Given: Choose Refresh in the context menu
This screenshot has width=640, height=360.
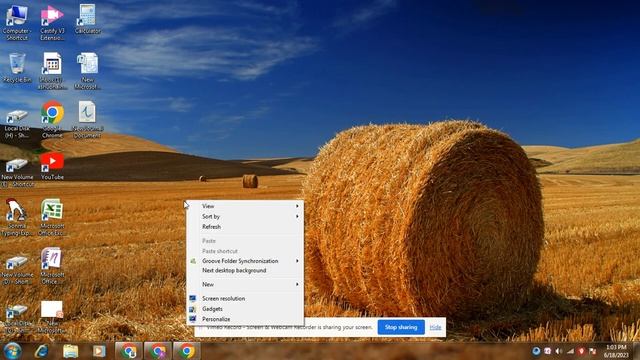Looking at the screenshot, I should [245, 227].
